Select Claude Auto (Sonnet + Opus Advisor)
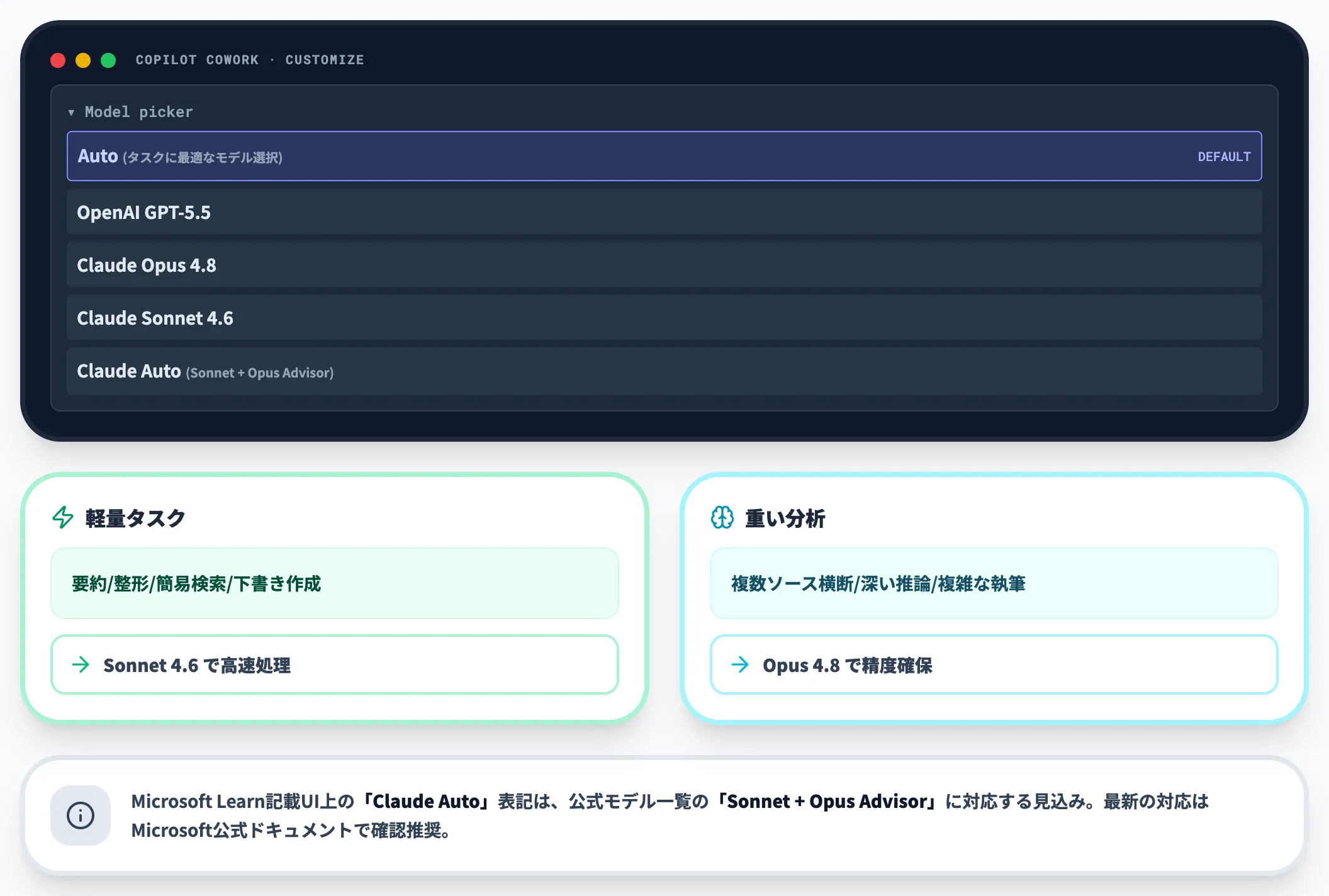Screen dimensions: 1329x896 [664, 371]
